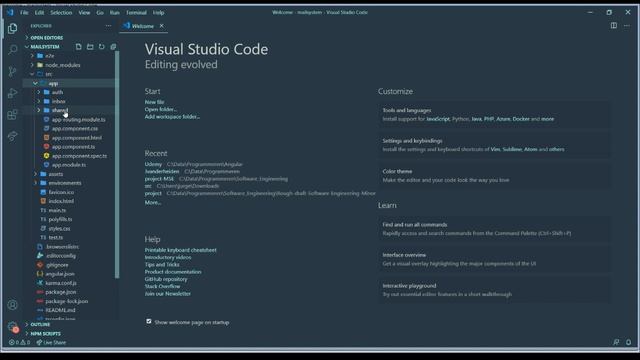The image size is (640, 360).
Task: Click the New File icon in MAILSYSTEM header
Action: (x=78, y=47)
